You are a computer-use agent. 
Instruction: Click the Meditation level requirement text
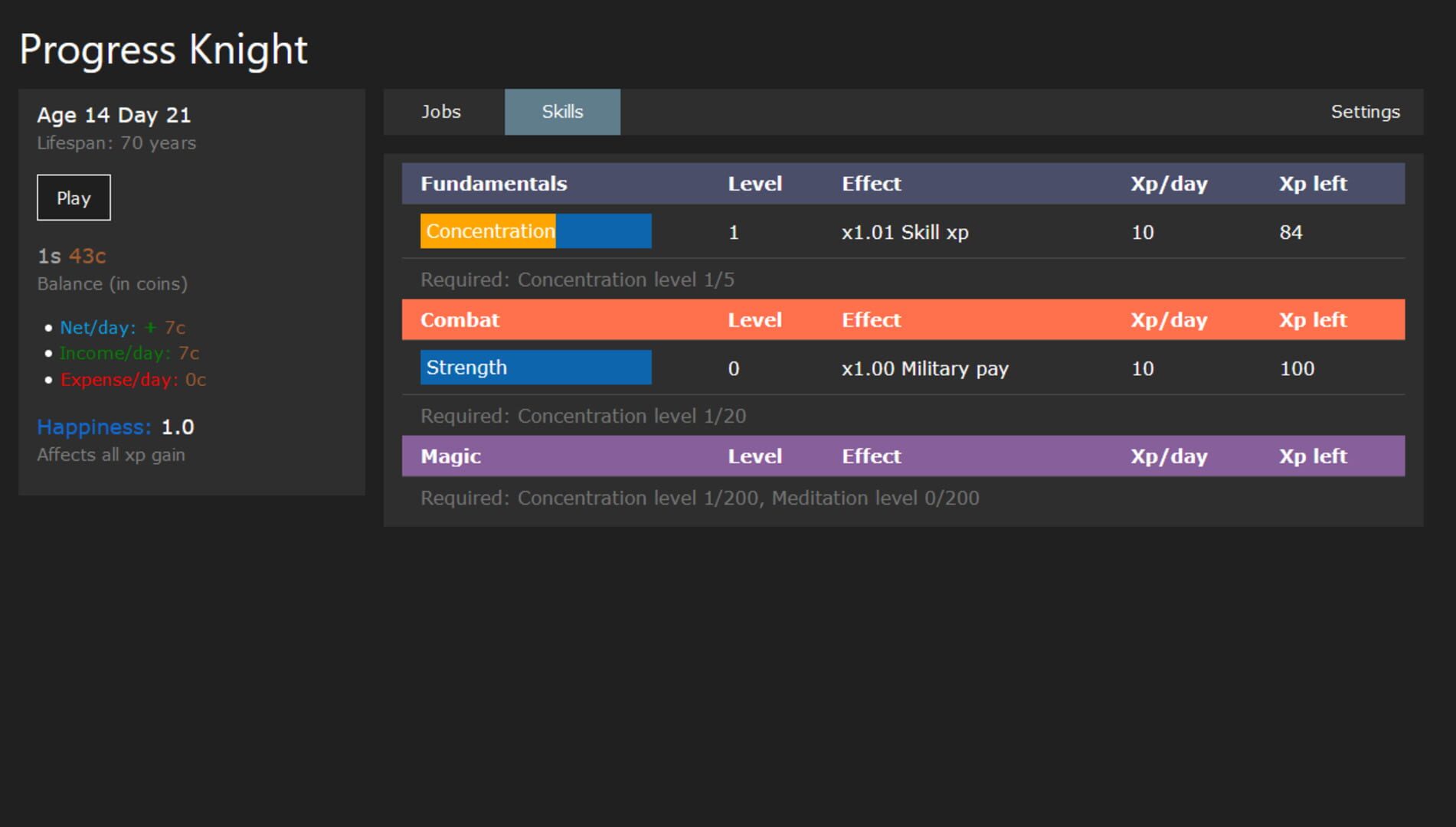coord(875,498)
